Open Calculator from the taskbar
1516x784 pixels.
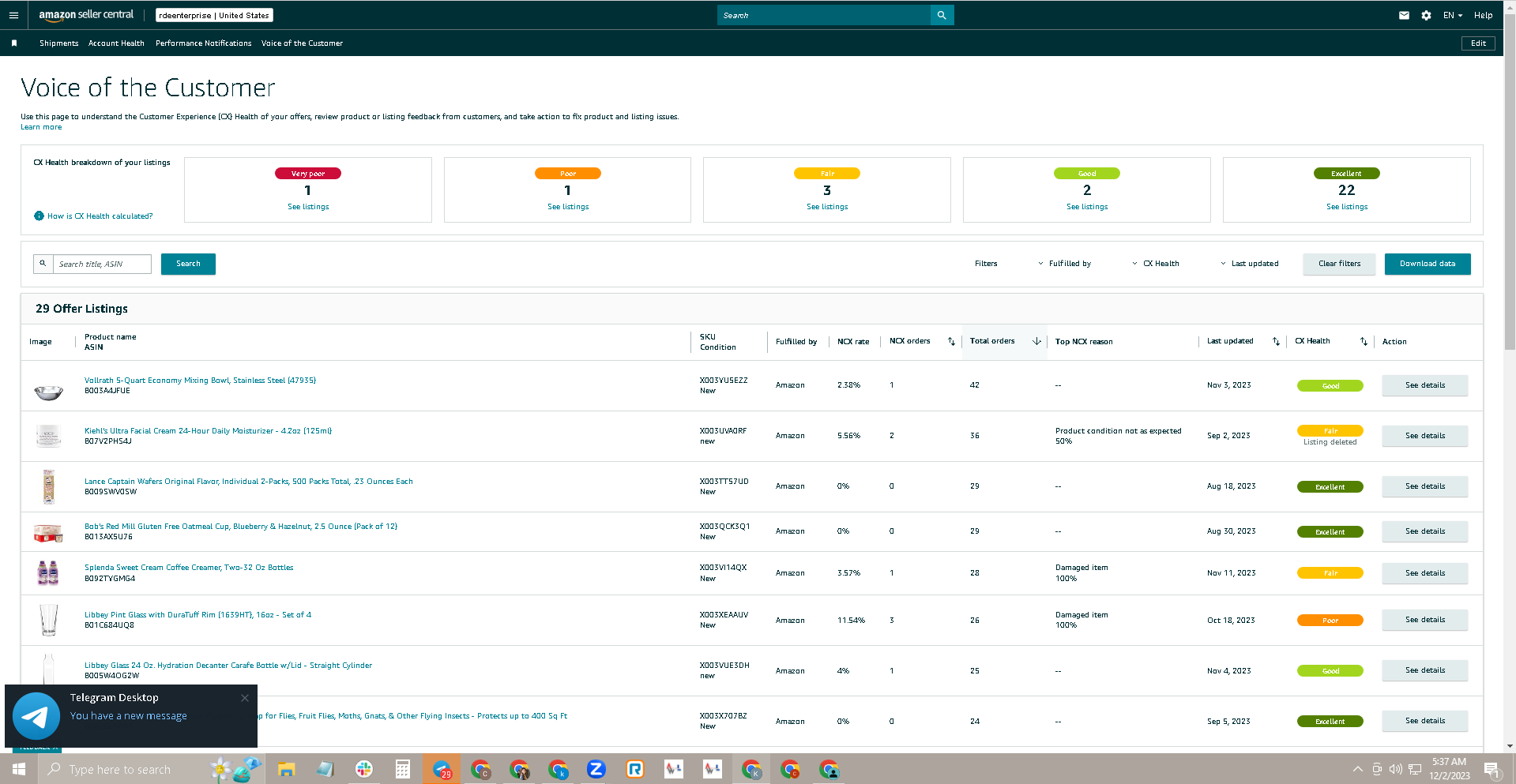click(x=403, y=769)
